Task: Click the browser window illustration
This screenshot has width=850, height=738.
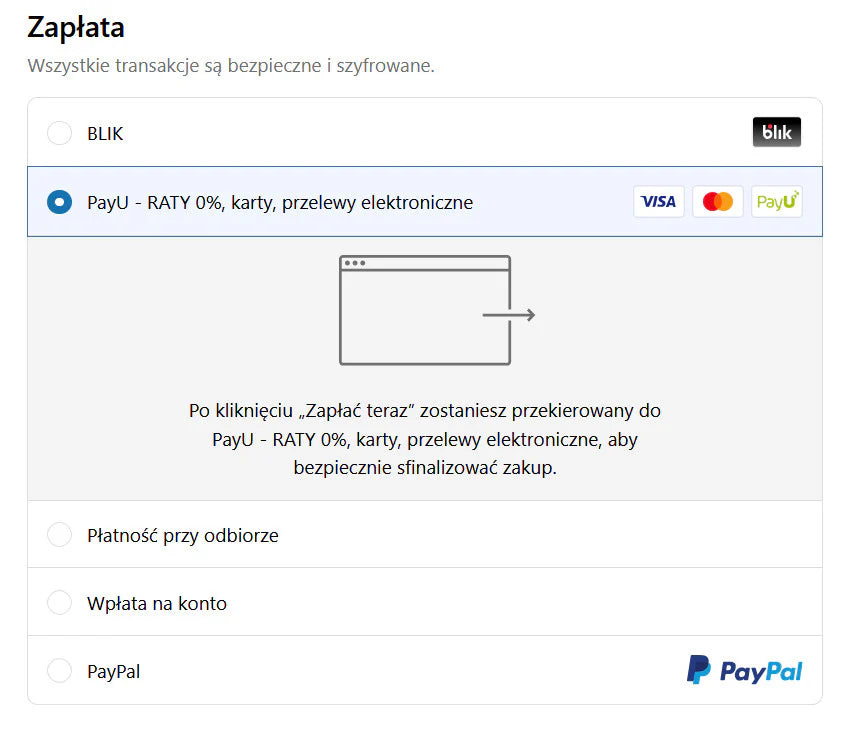Action: click(425, 310)
